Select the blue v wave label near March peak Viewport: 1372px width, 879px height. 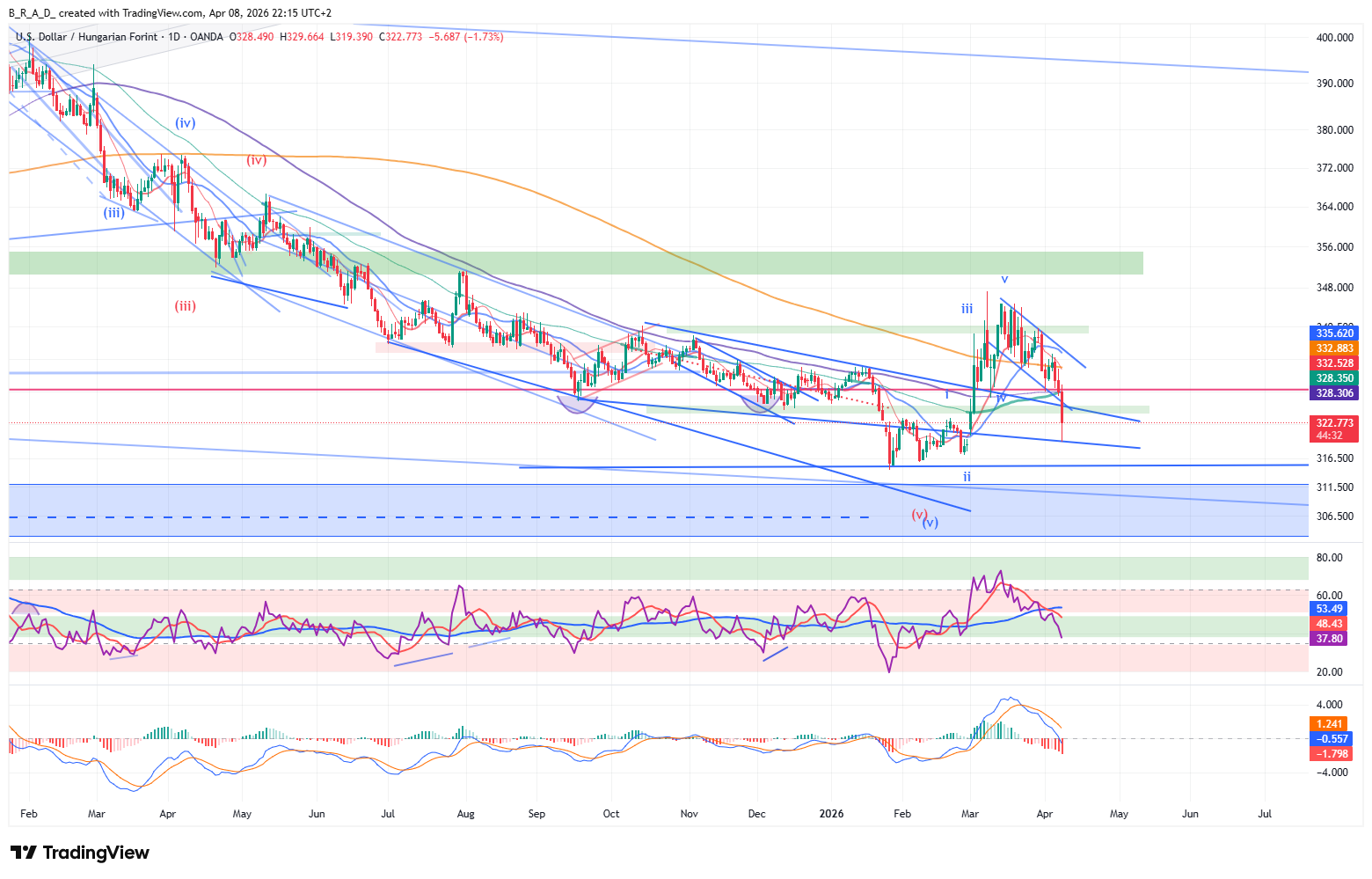[1004, 279]
